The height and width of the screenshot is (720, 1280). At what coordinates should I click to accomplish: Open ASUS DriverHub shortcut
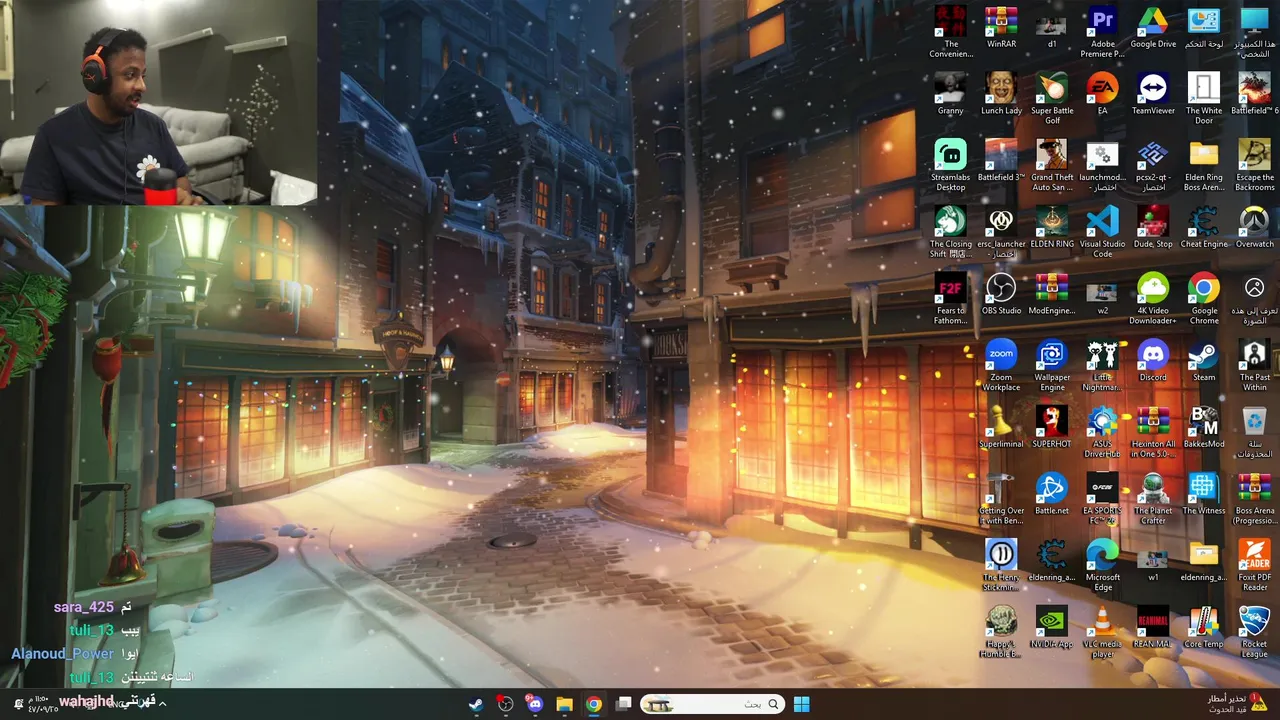tap(1102, 432)
